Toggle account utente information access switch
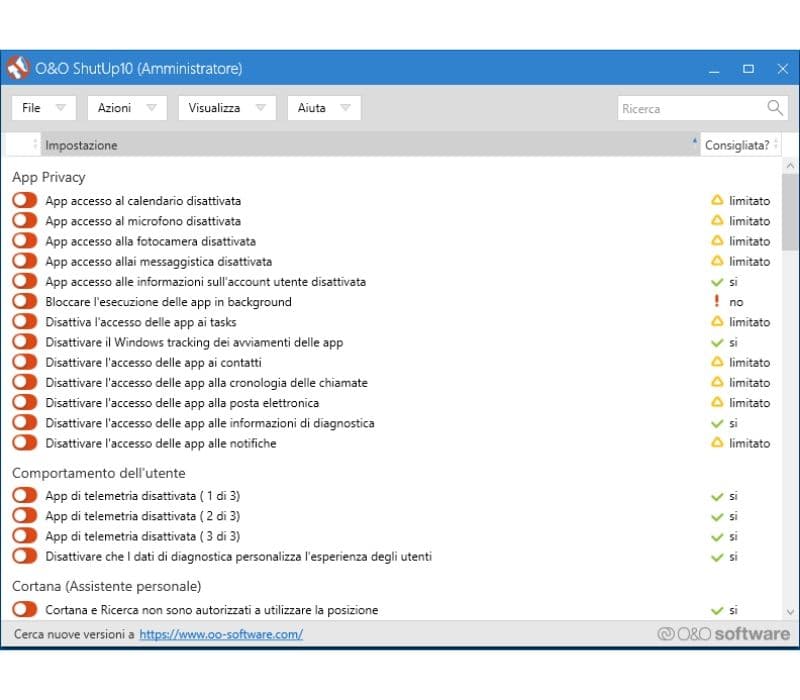Viewport: 800px width, 700px height. [x=25, y=281]
